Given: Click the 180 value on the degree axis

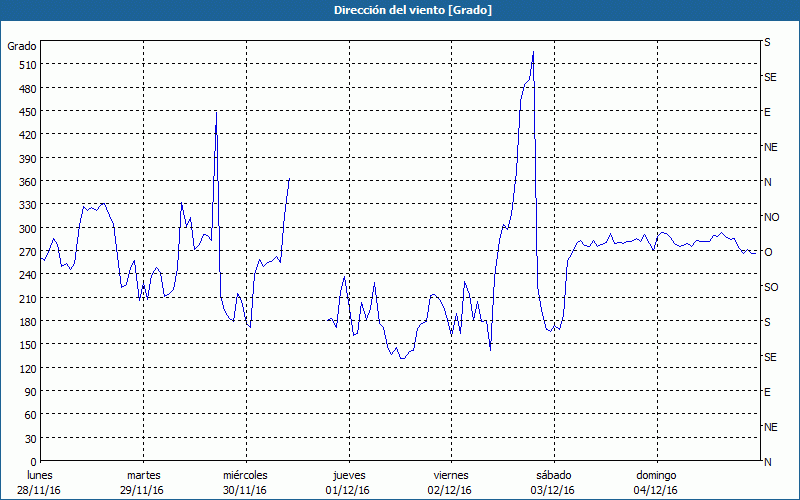Looking at the screenshot, I should [28, 321].
